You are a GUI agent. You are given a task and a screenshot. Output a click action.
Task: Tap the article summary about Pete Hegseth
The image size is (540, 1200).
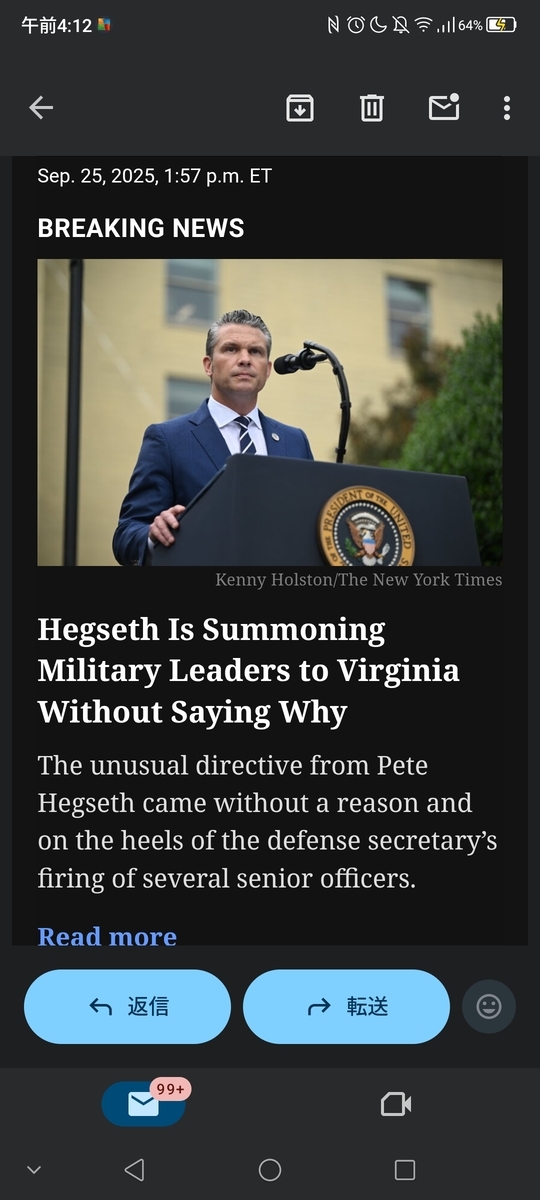pos(268,822)
